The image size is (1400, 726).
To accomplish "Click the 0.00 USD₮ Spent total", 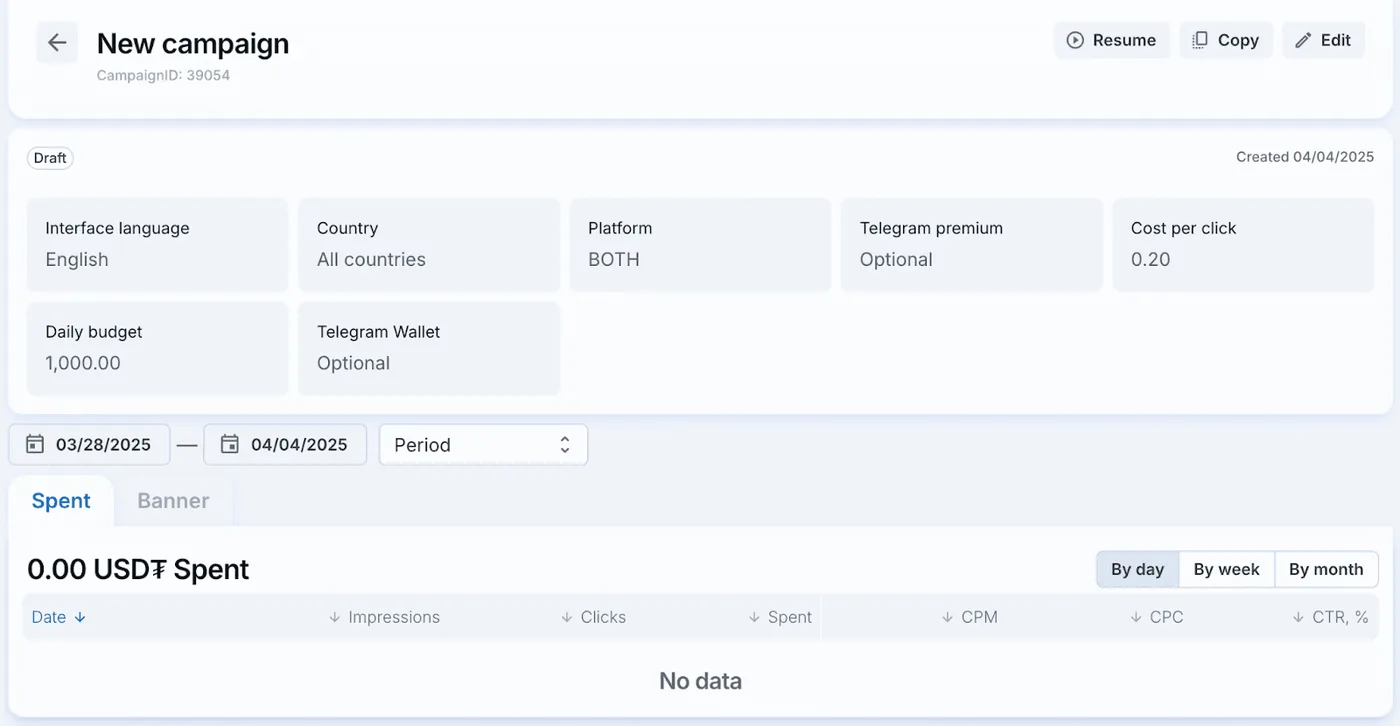I will coord(138,569).
